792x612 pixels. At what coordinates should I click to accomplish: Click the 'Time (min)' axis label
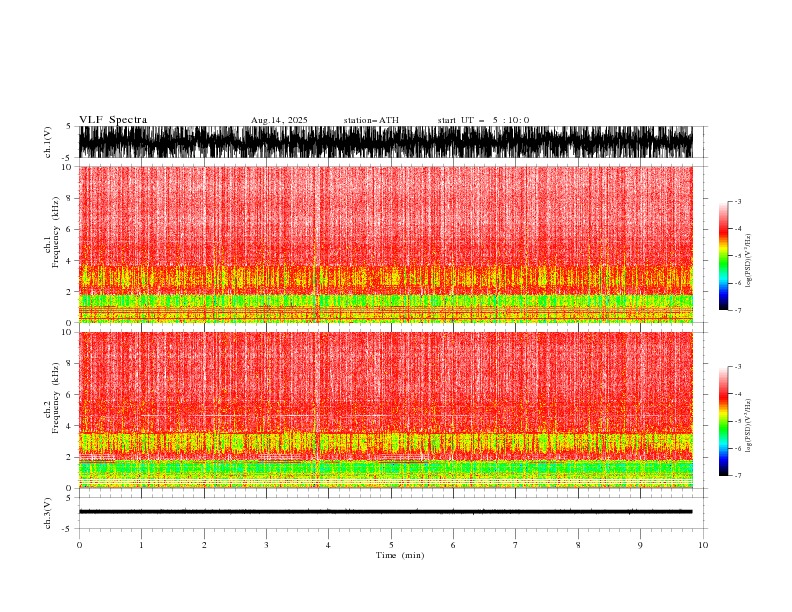point(400,555)
